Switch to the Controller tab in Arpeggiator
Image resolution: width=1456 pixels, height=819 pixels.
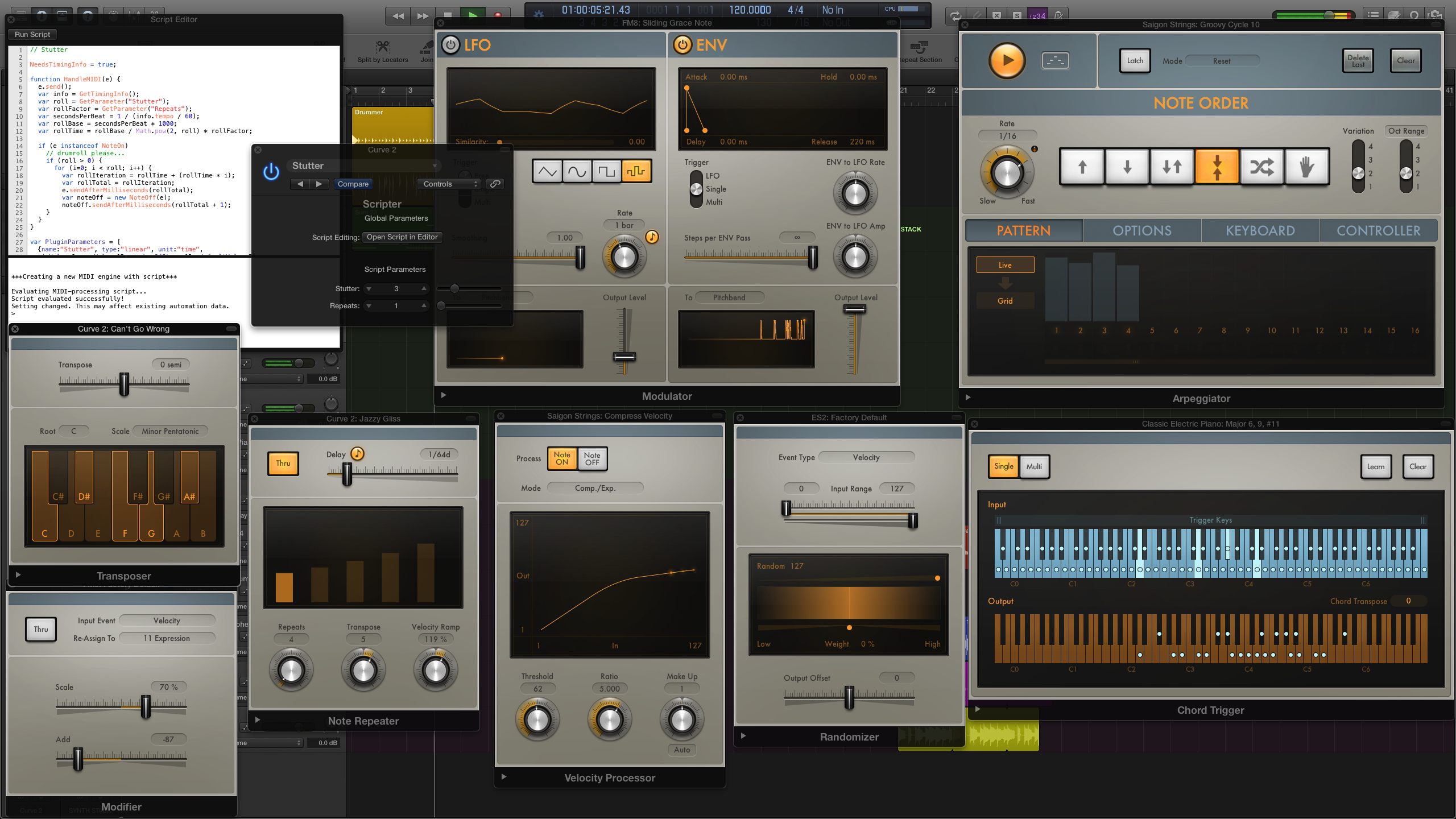(1379, 230)
